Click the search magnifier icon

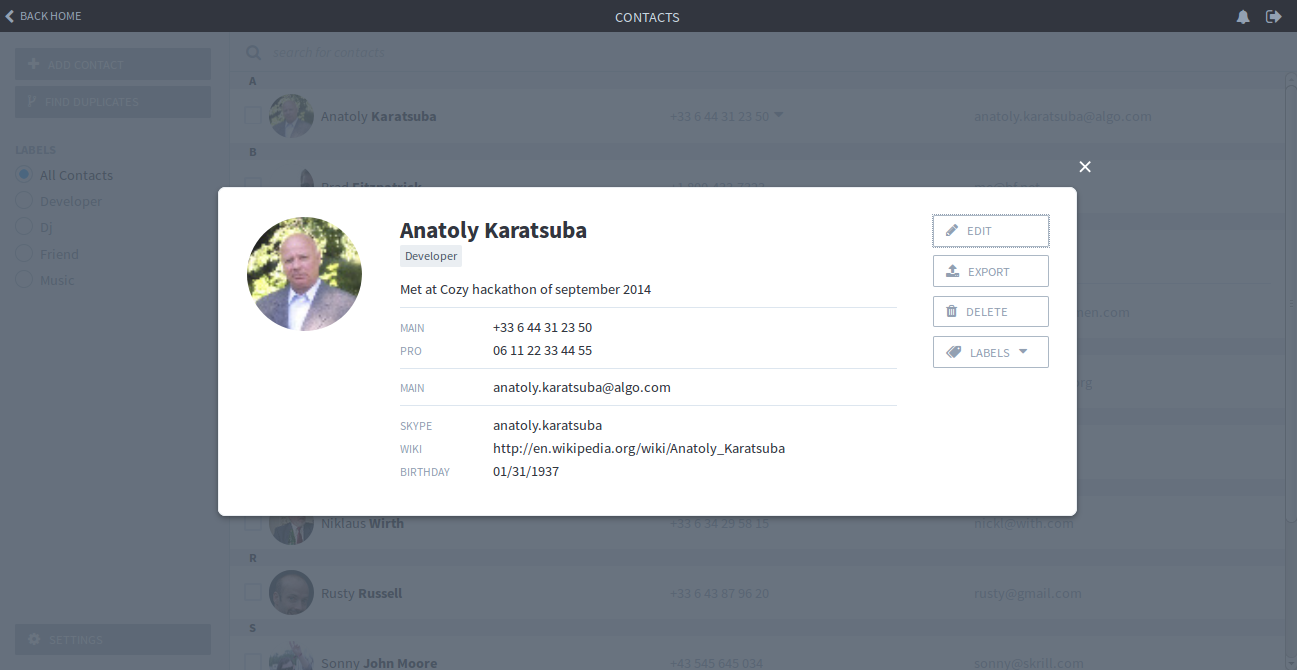pos(254,52)
